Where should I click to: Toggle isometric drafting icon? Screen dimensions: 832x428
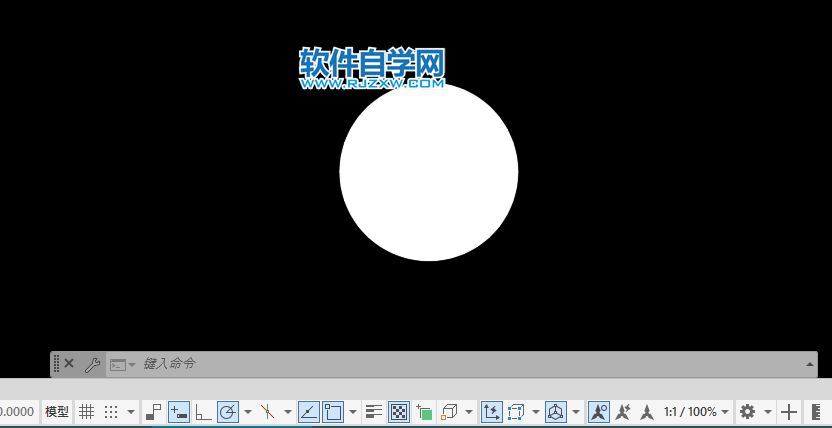tap(268, 412)
